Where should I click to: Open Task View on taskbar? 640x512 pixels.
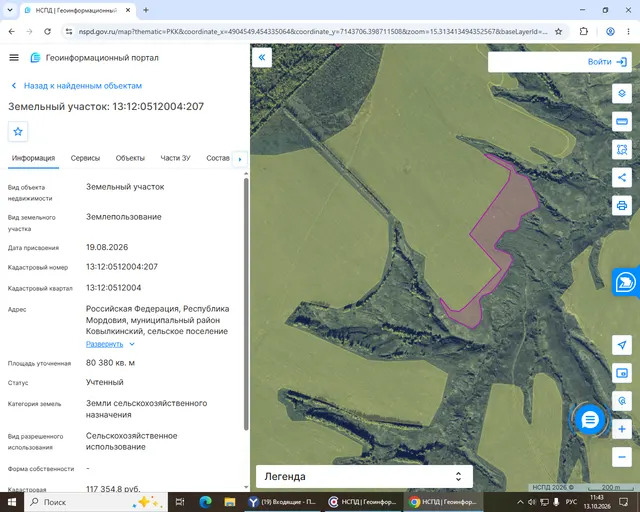(x=180, y=502)
